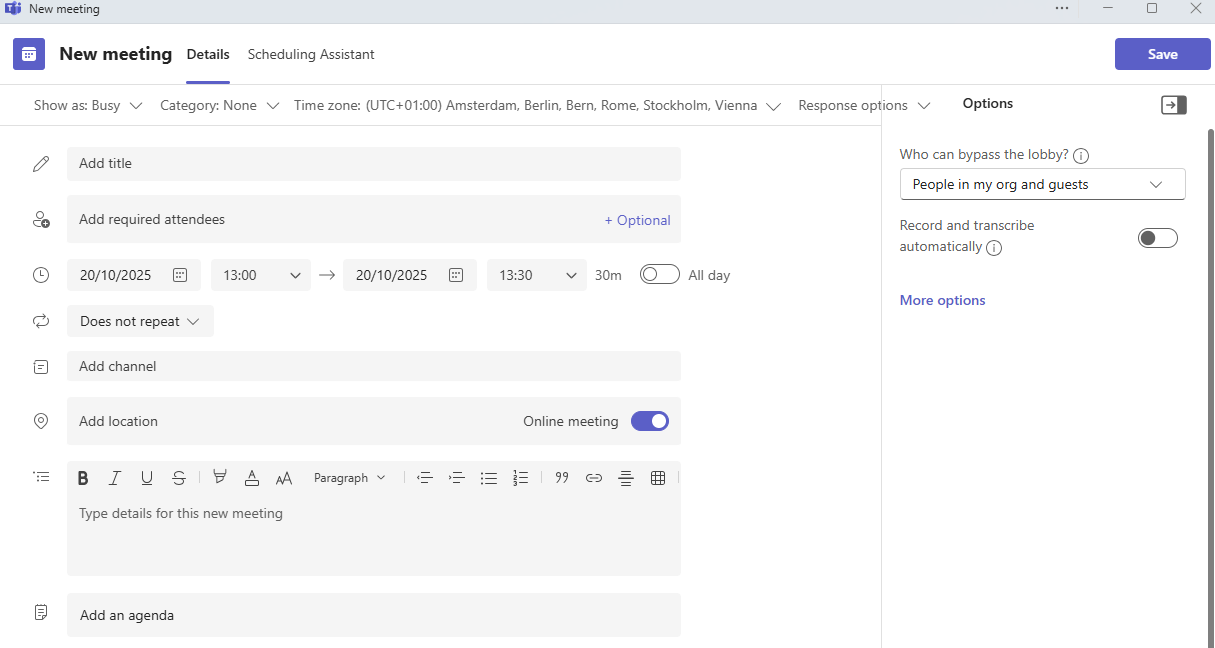Open the 13:30 end time dropdown
The width and height of the screenshot is (1215, 648).
pos(537,275)
